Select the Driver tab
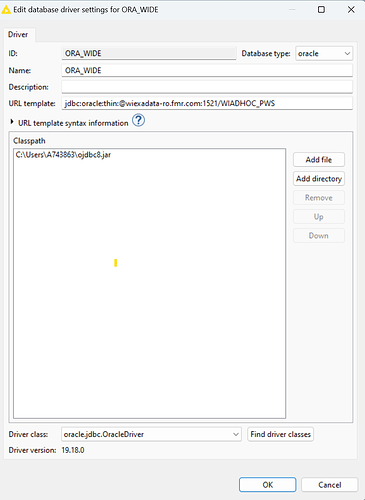 point(18,34)
